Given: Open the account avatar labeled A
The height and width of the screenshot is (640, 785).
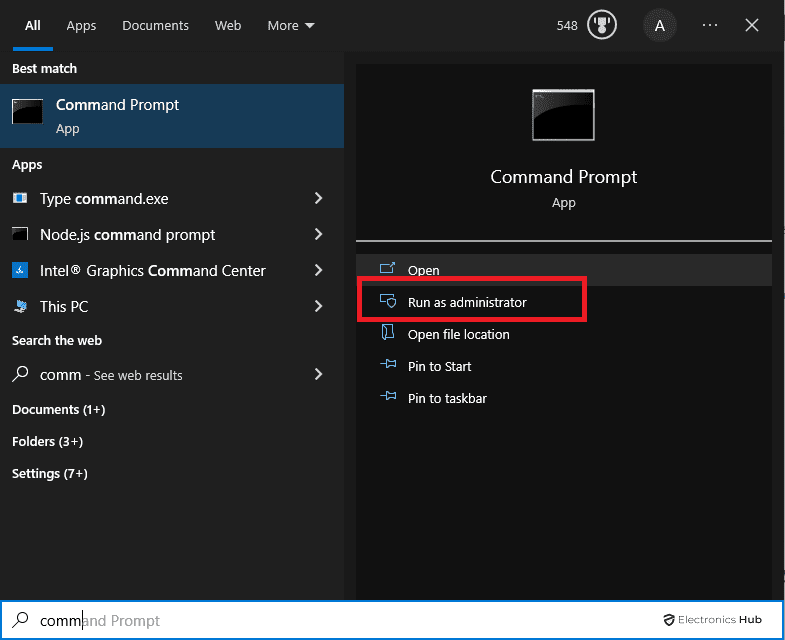Looking at the screenshot, I should 659,26.
